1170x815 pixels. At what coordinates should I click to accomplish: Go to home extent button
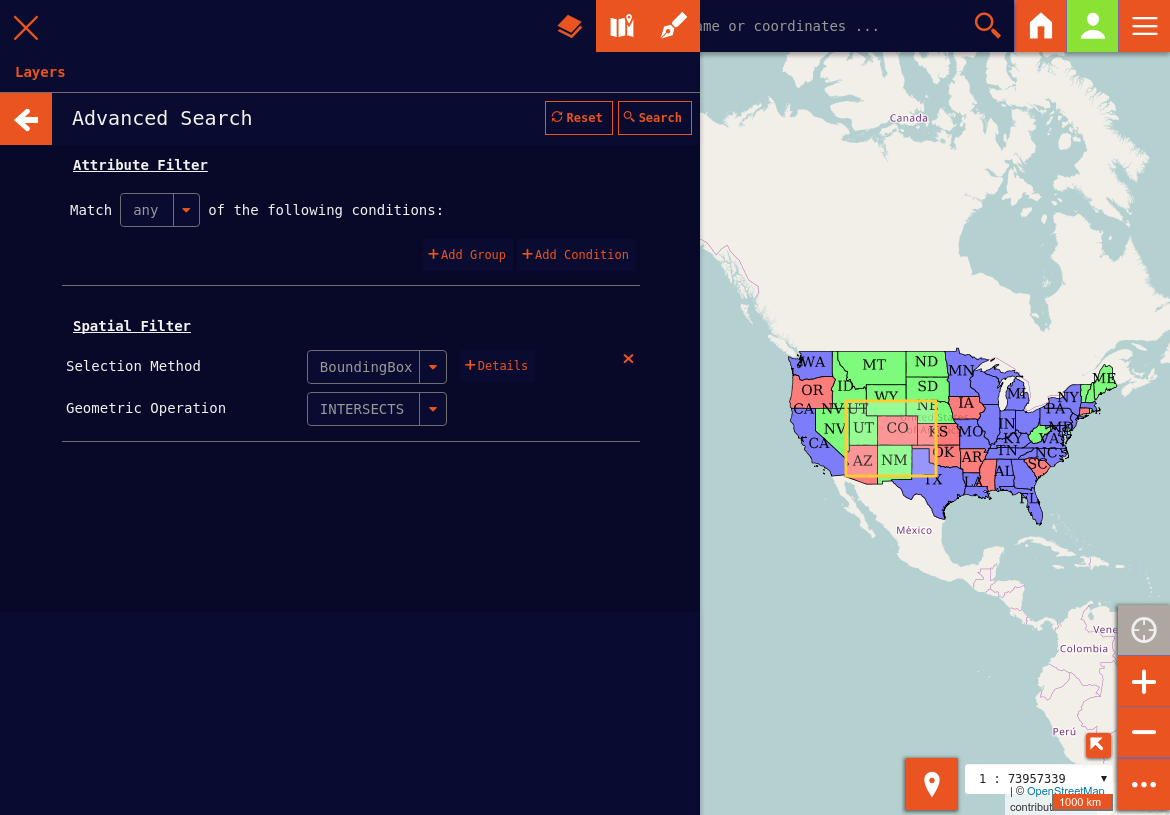pyautogui.click(x=1041, y=26)
